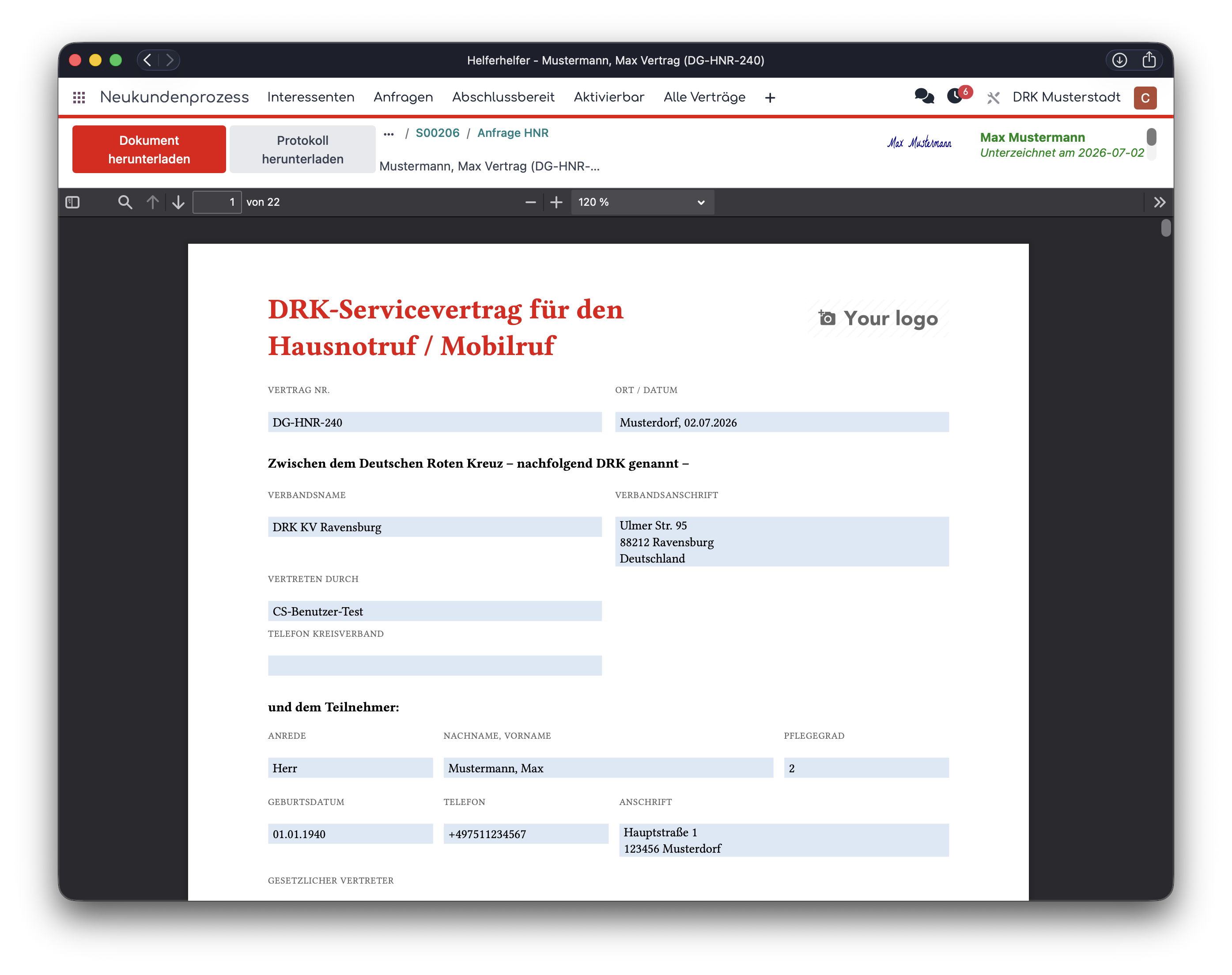
Task: Click the PDF vertical scrollbar thumb
Action: (1166, 228)
